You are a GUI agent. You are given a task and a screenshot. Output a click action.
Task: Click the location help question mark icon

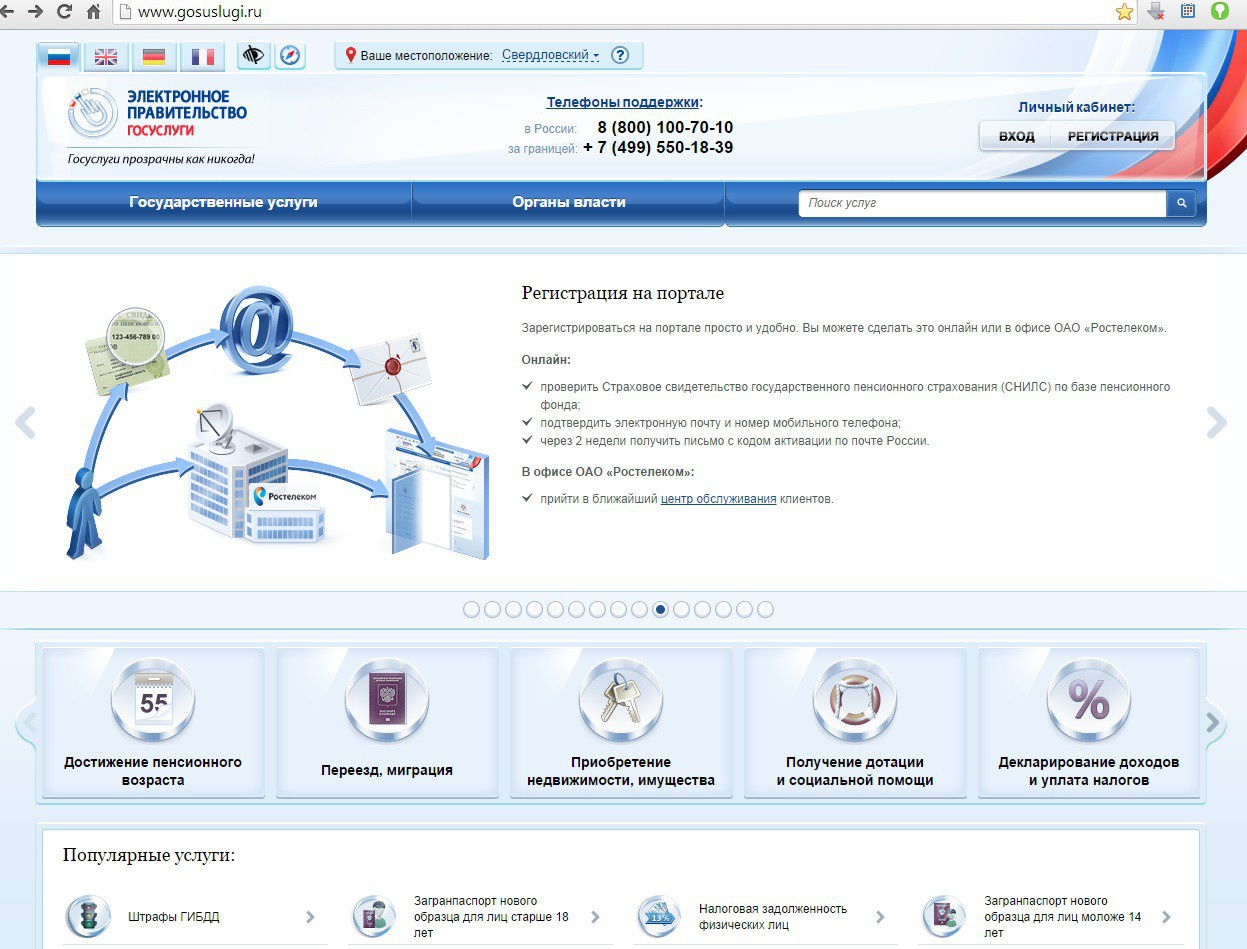point(620,55)
